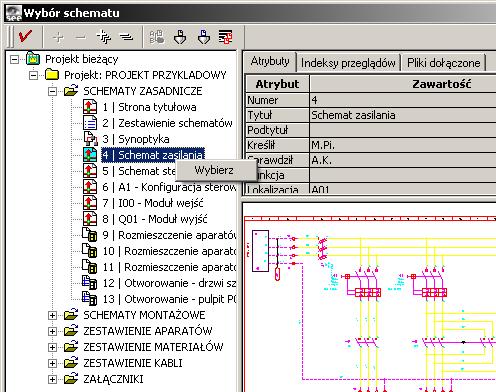Collapse the Projekt bieżący root node

14,60
